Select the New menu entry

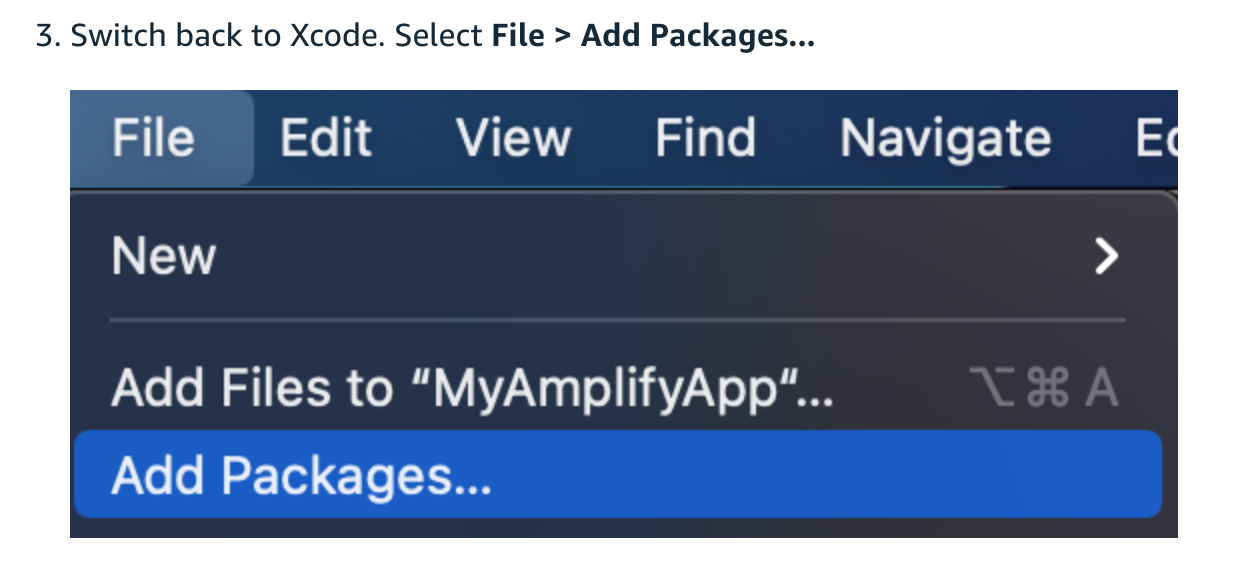(618, 257)
